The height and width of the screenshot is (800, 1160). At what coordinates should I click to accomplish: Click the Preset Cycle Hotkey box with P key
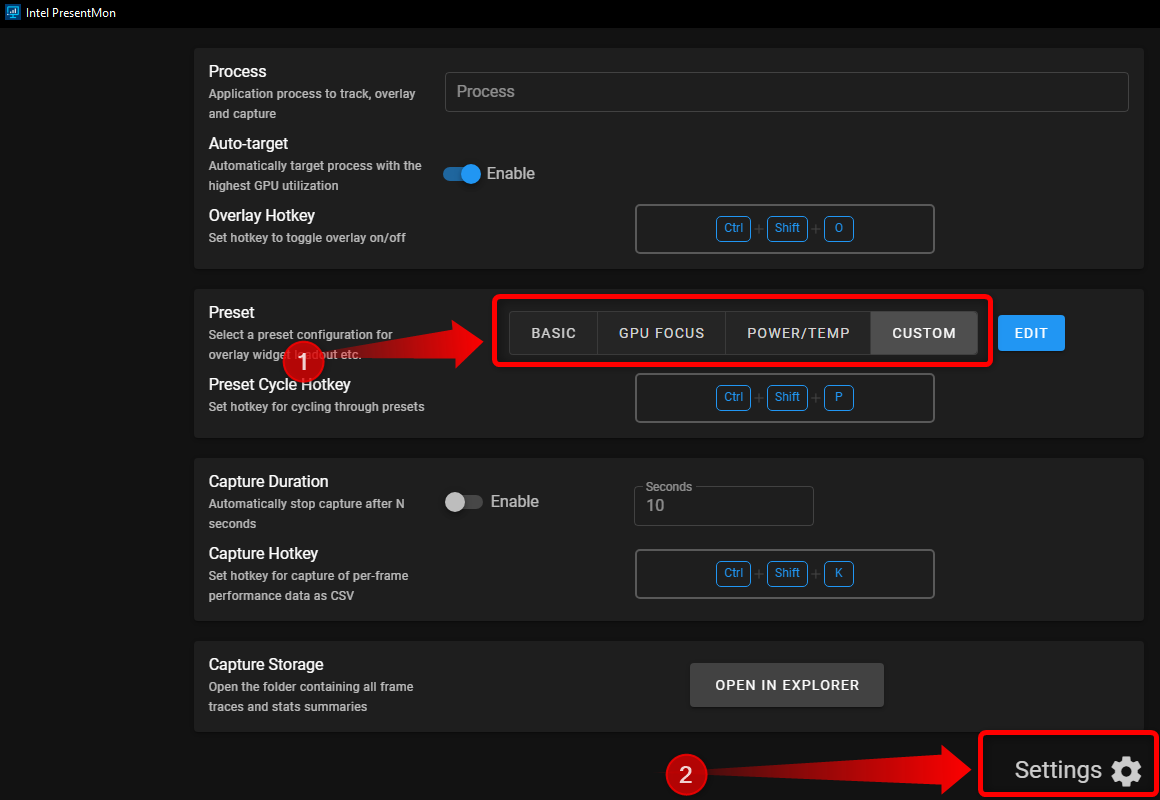tap(785, 397)
